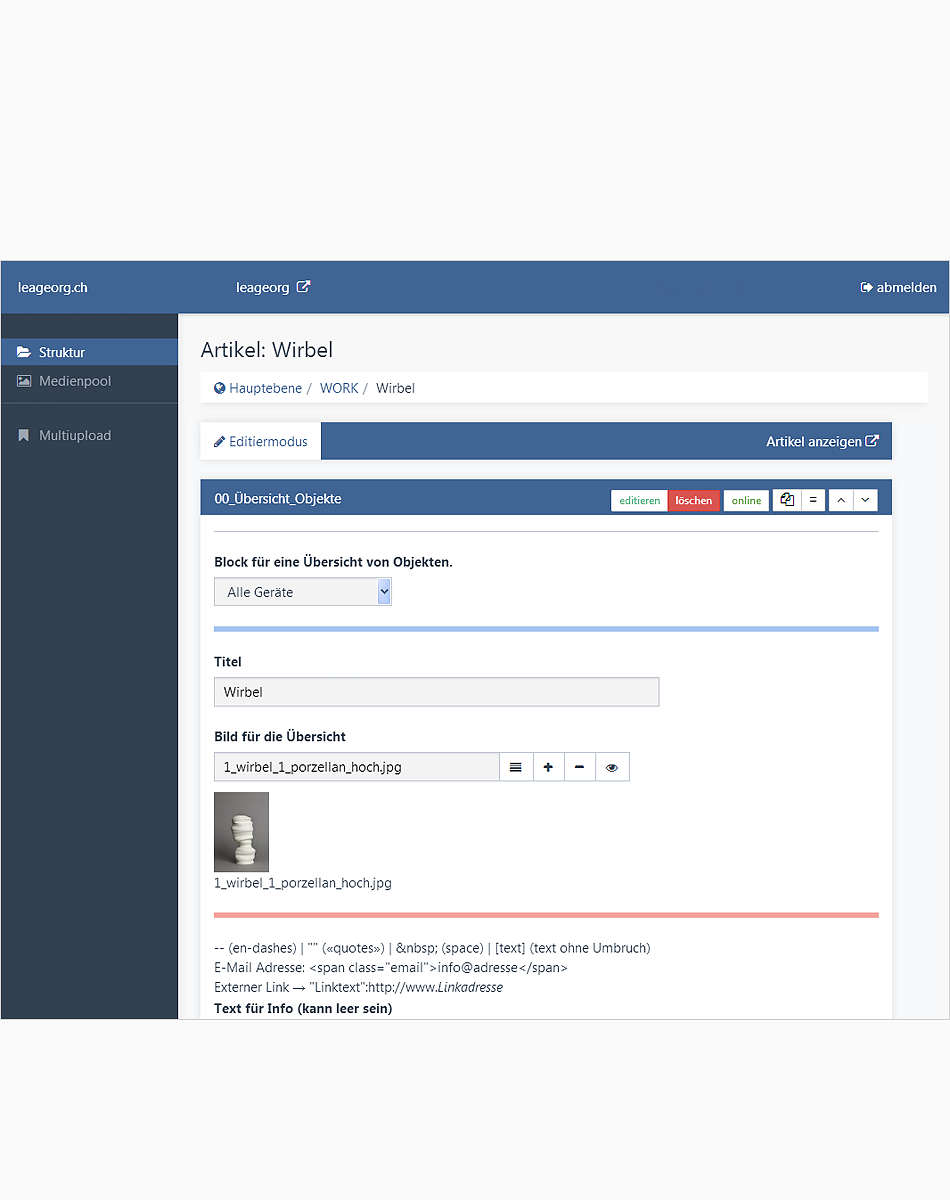Open media list icon next to image filename

click(515, 767)
